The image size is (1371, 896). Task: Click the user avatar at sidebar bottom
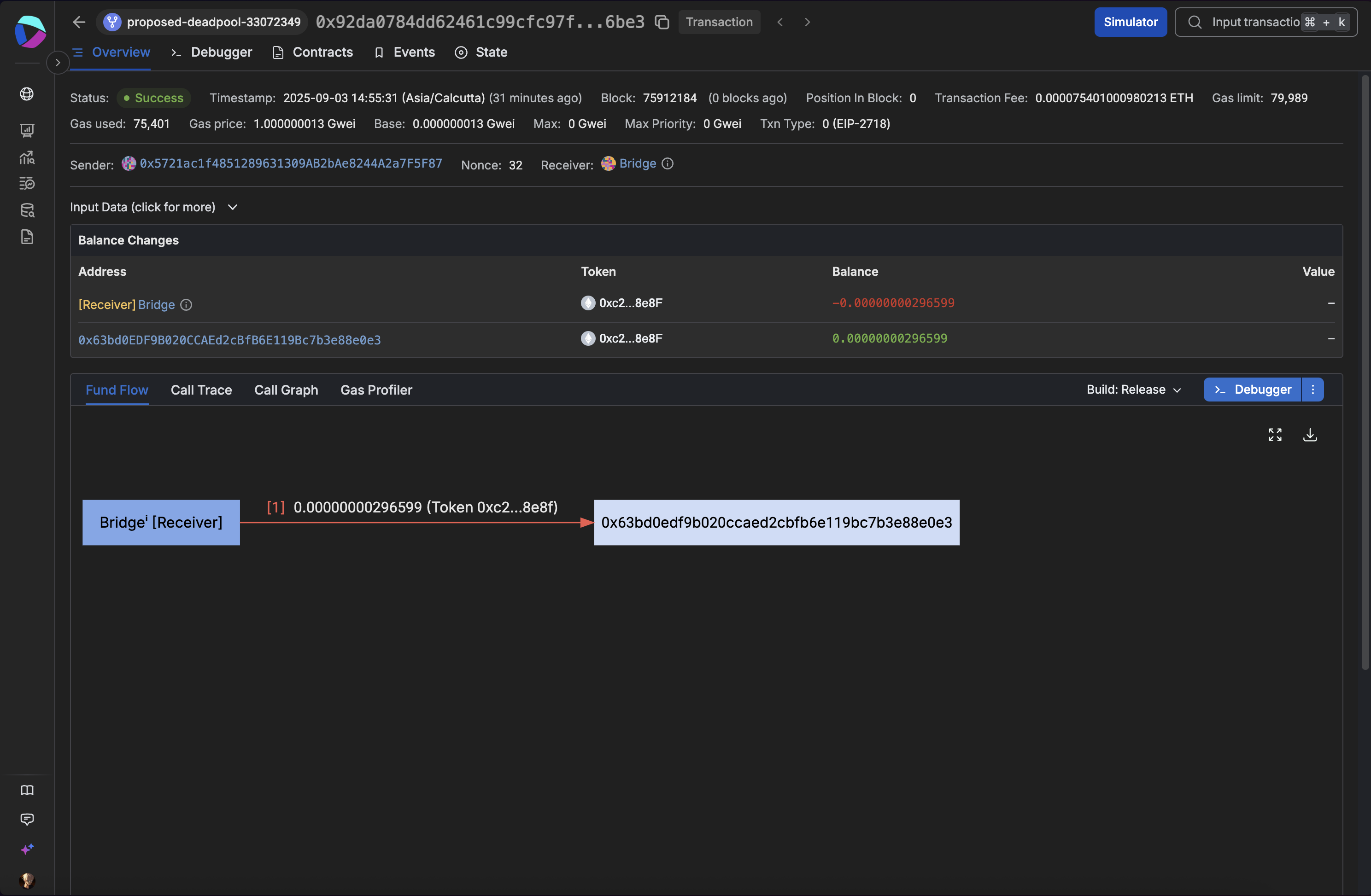coord(27,880)
